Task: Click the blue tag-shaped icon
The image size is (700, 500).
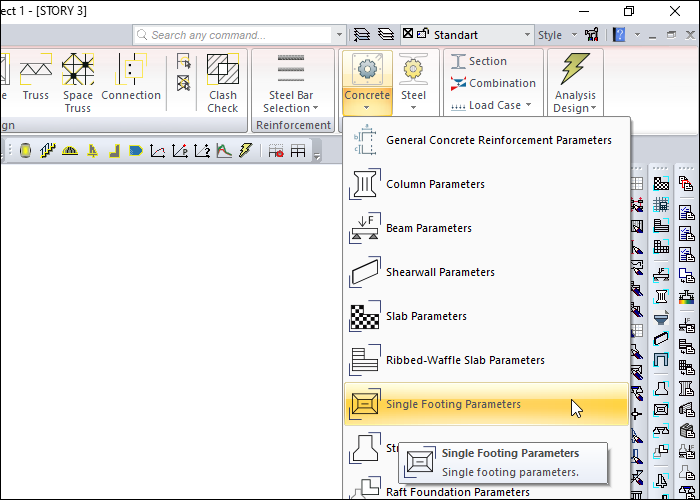Action: [136, 150]
